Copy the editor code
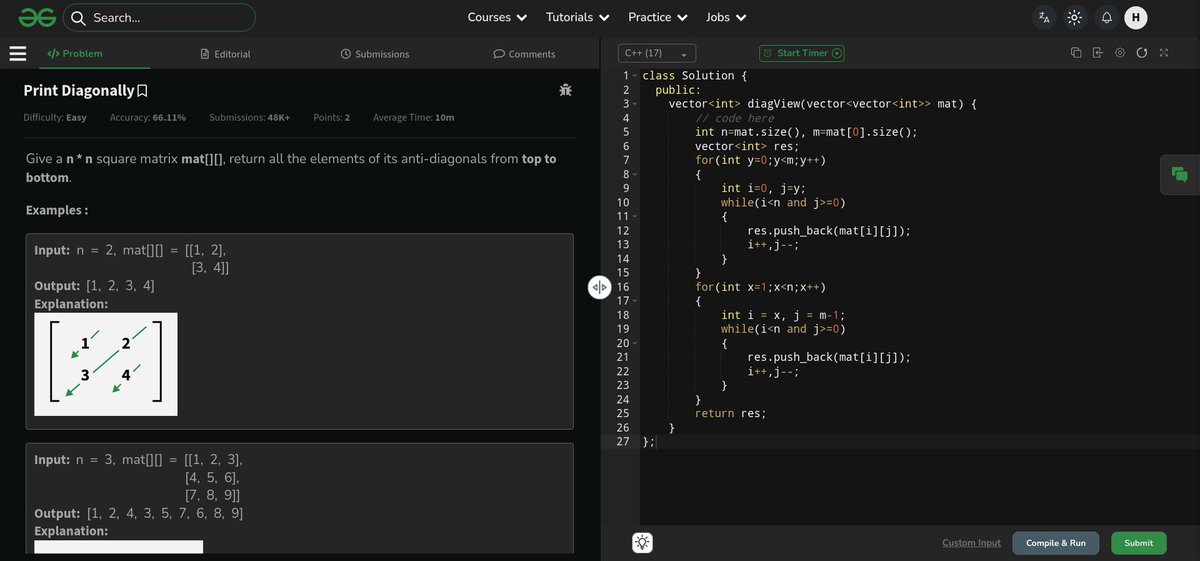 tap(1076, 53)
